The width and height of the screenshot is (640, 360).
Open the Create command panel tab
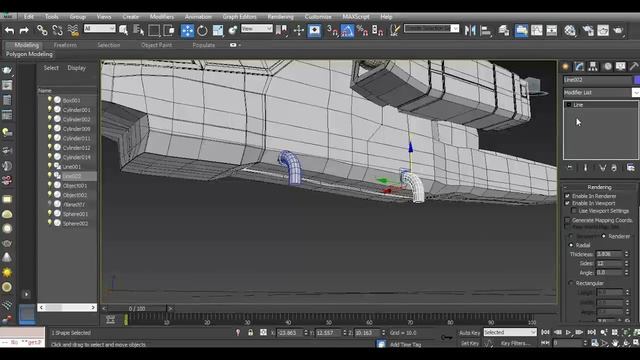[x=566, y=67]
